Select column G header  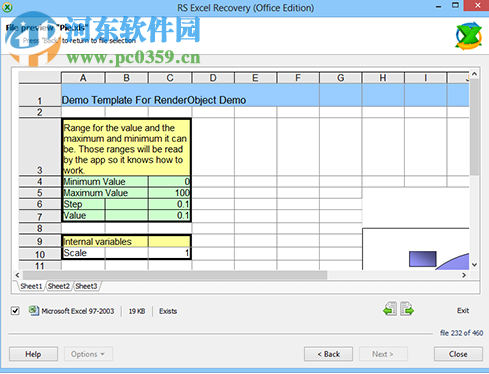click(x=340, y=78)
